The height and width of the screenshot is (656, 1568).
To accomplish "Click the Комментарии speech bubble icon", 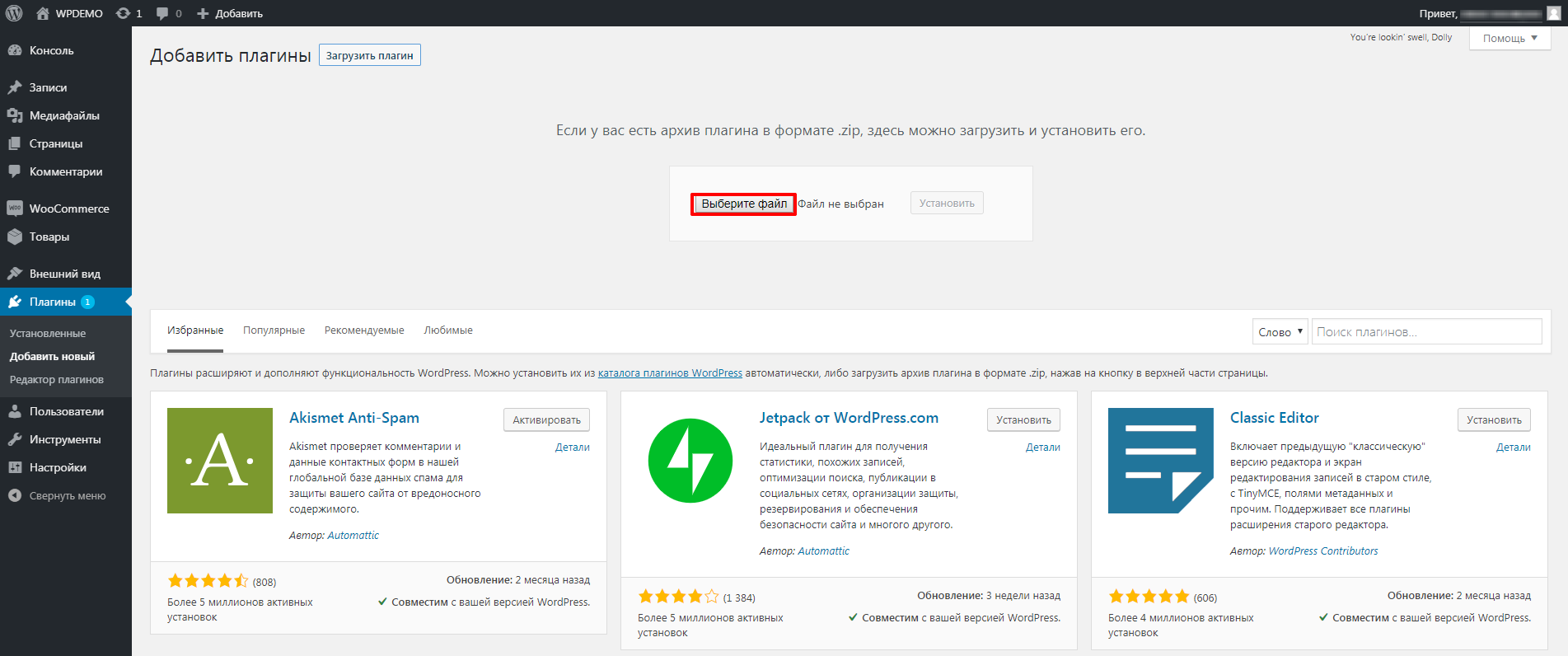I will (x=15, y=171).
